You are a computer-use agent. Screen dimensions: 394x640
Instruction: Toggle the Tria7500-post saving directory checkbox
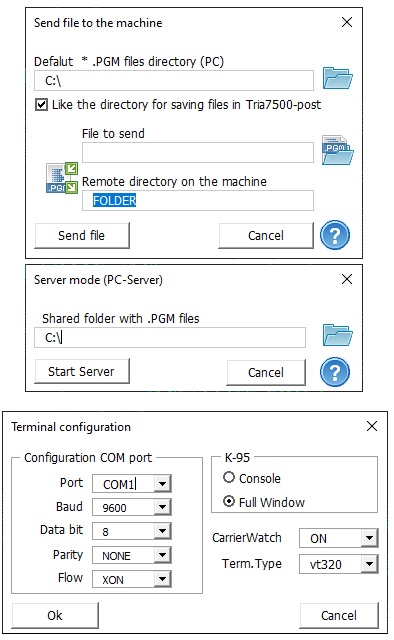[41, 105]
